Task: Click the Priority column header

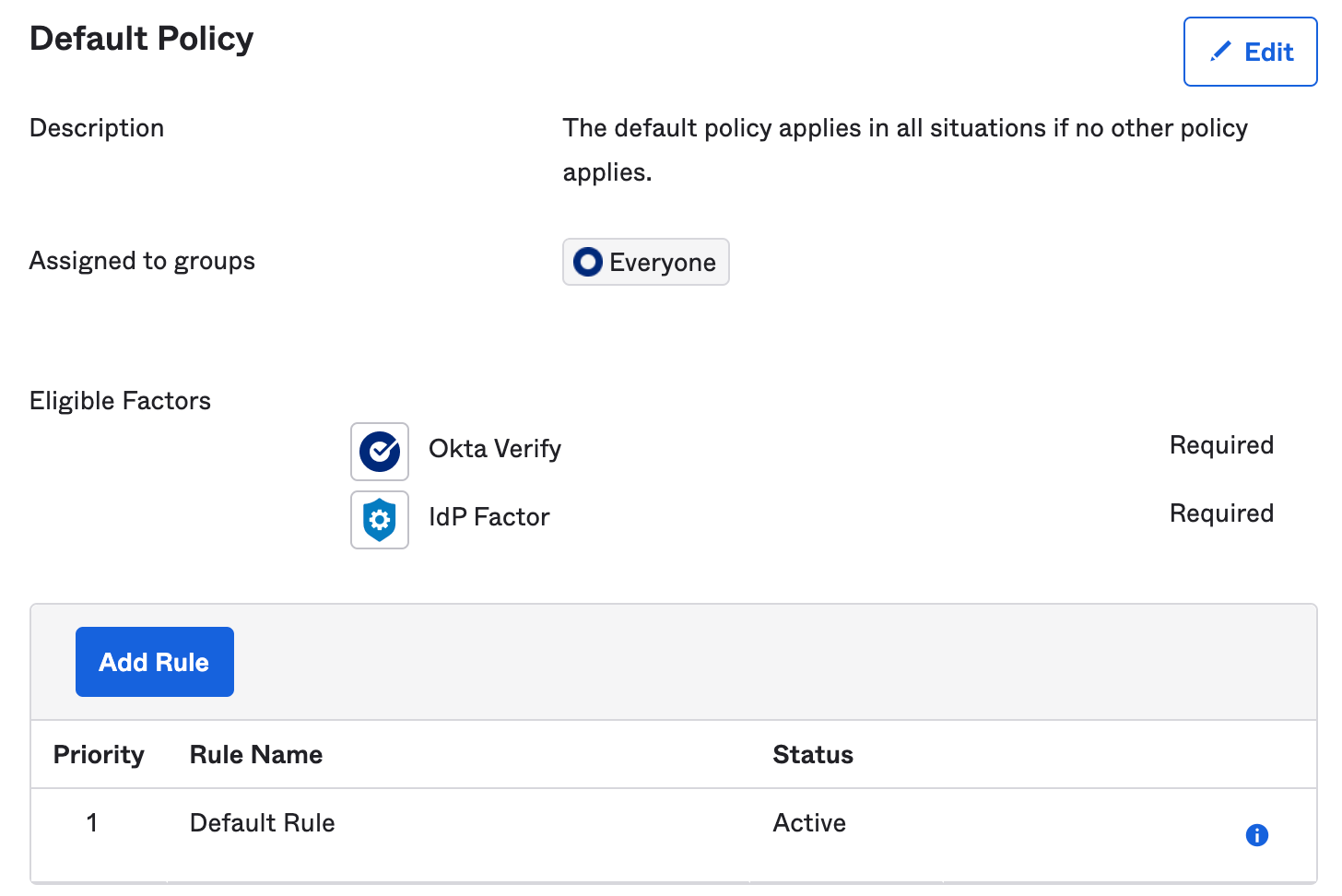Action: click(x=99, y=755)
